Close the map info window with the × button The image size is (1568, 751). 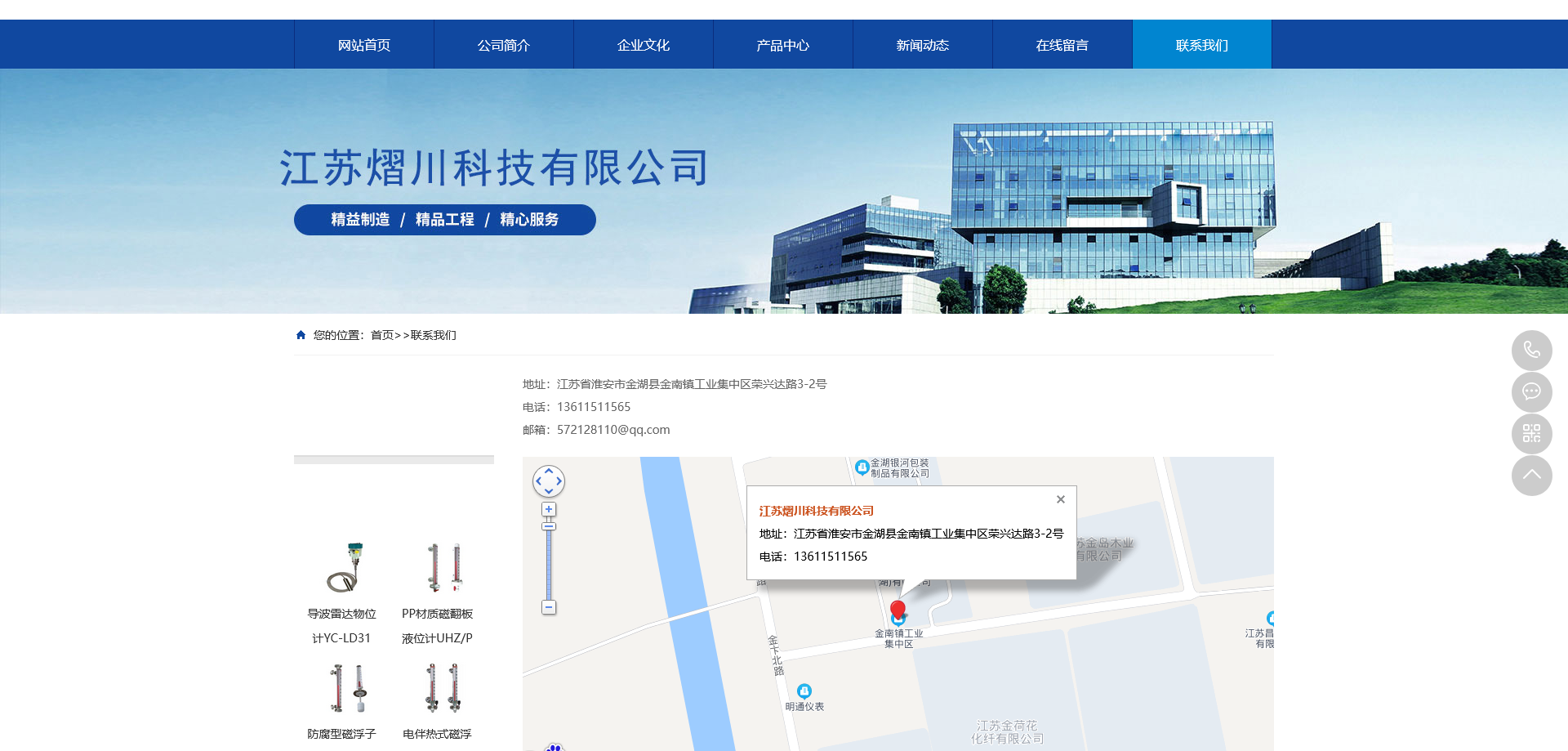click(x=1060, y=499)
